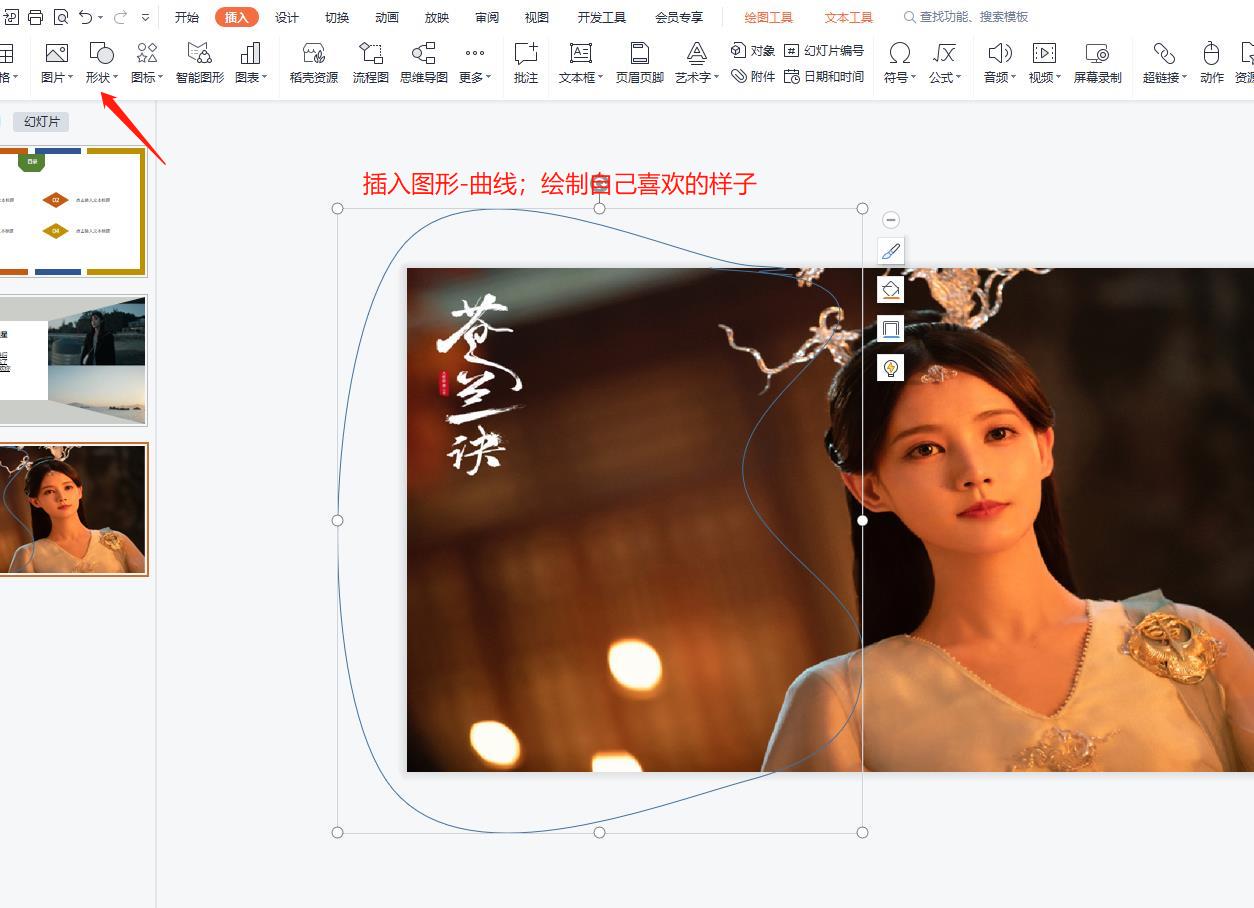Screen dimensions: 1254x908
Task: Click the 文本框 text box icon
Action: pyautogui.click(x=580, y=54)
